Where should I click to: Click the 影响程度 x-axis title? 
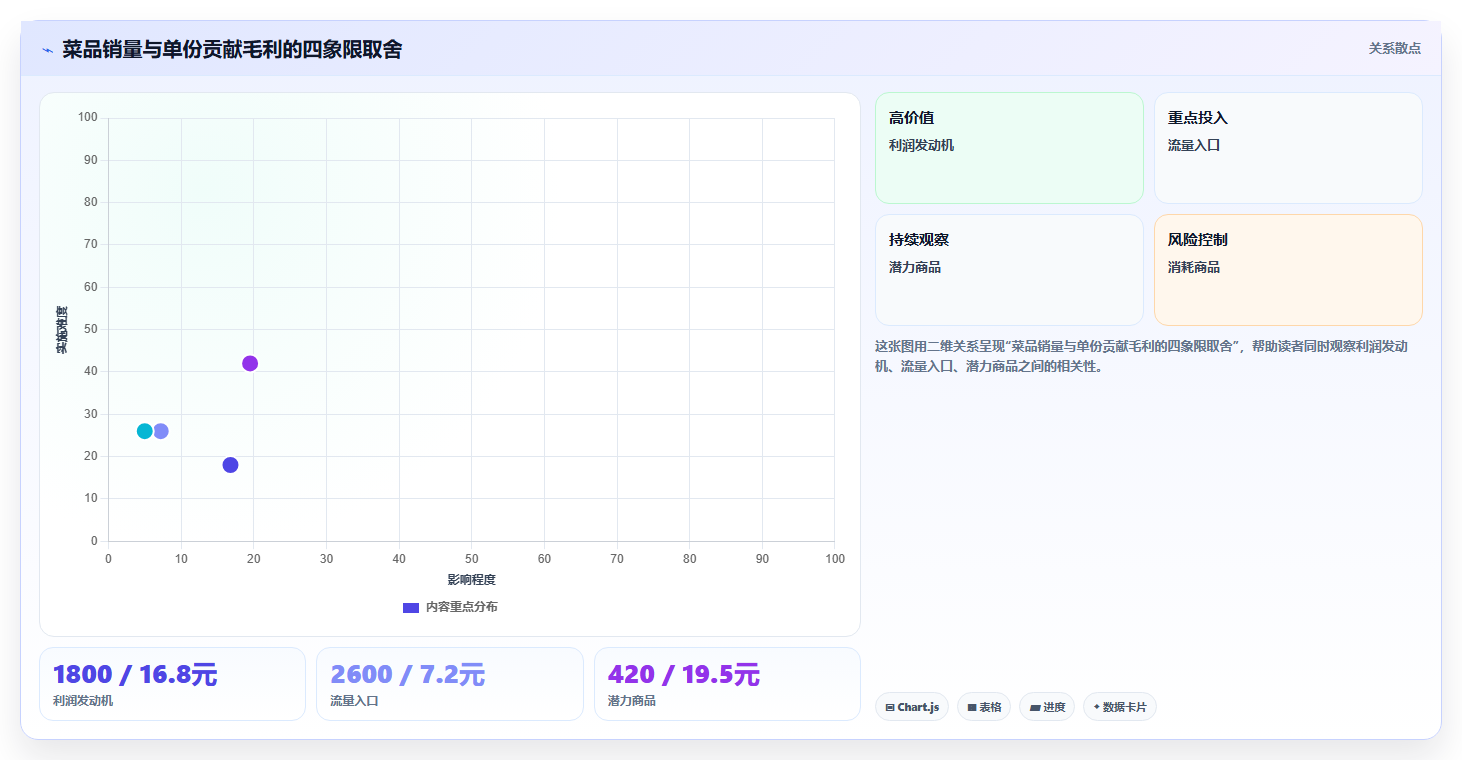pyautogui.click(x=471, y=580)
